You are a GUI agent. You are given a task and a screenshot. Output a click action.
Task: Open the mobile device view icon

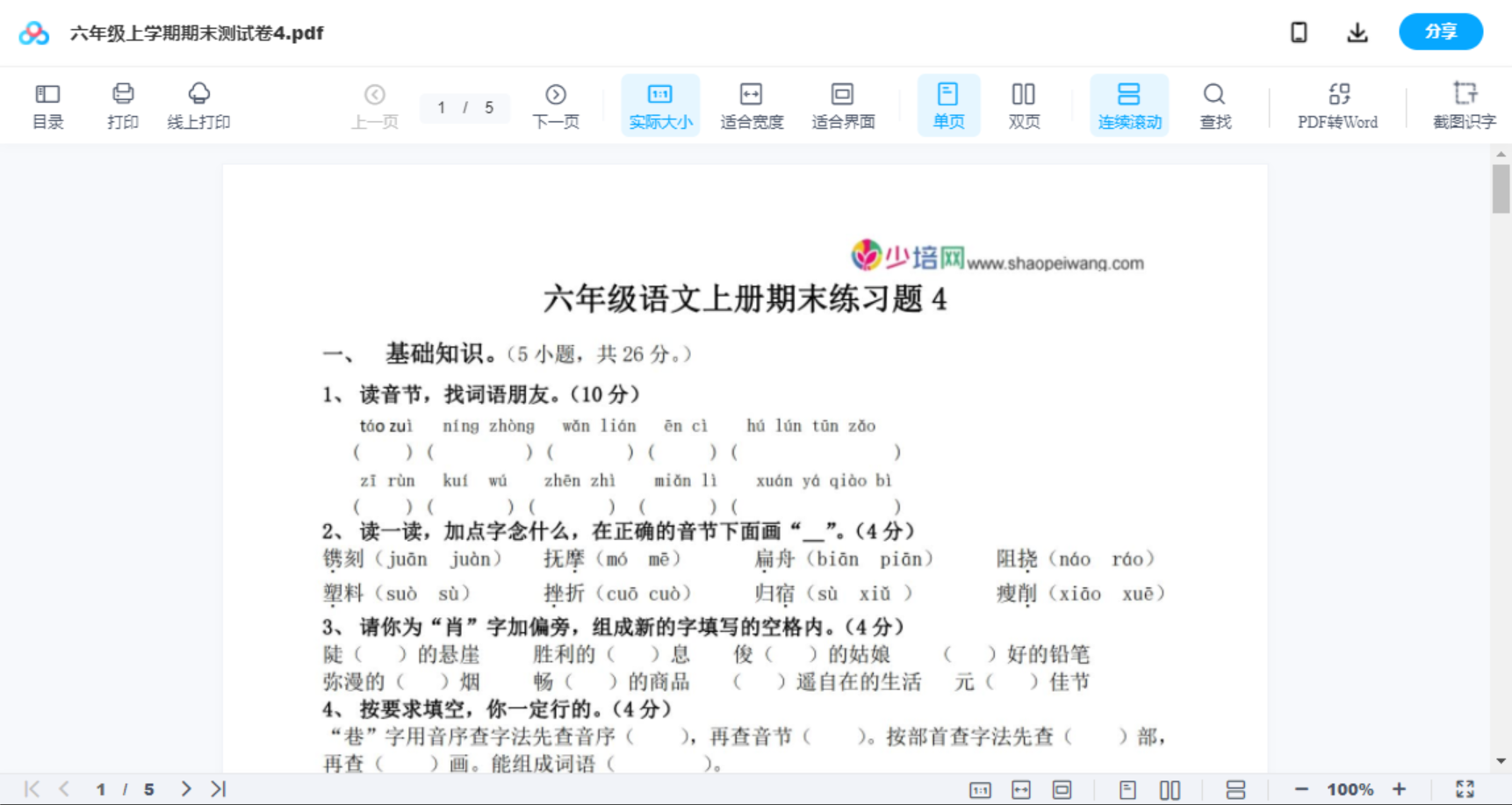point(1298,32)
